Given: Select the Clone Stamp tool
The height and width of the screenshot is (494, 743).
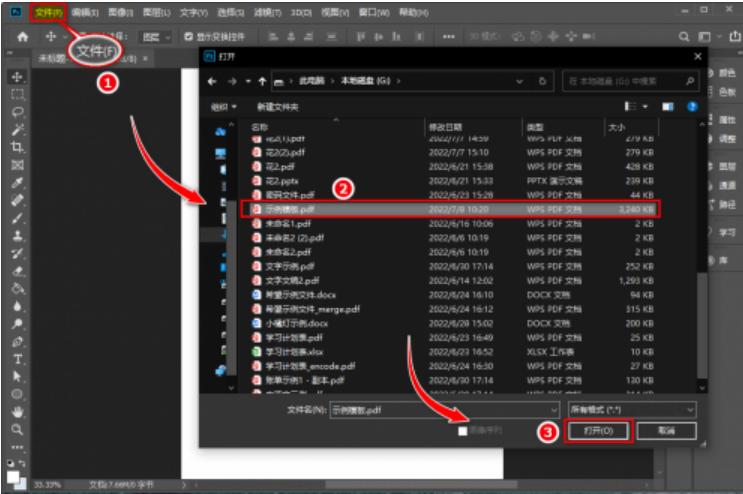Looking at the screenshot, I should point(17,235).
